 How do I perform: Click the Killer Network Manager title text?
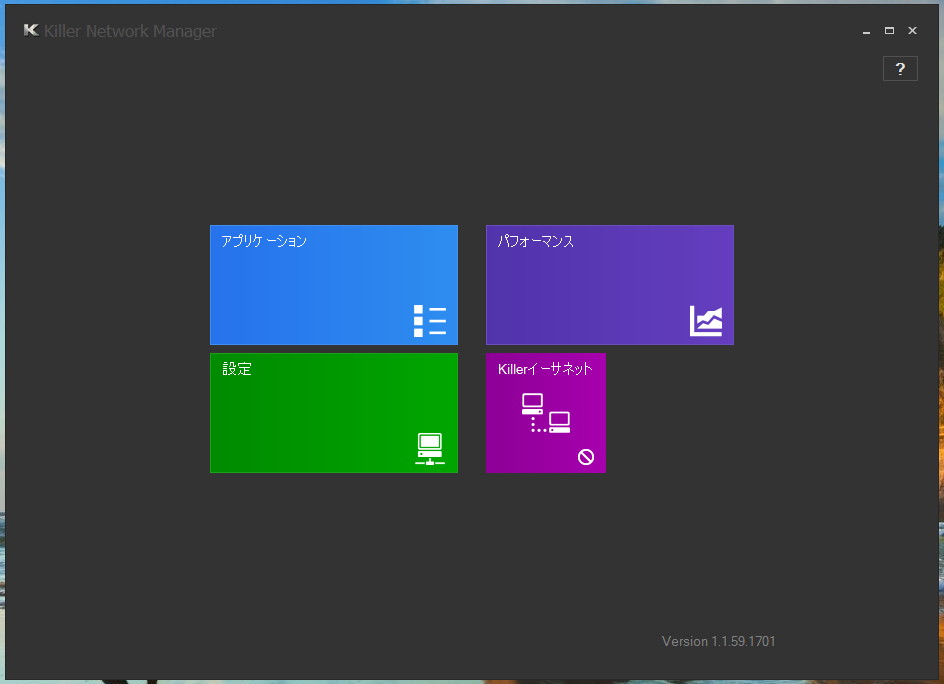130,31
